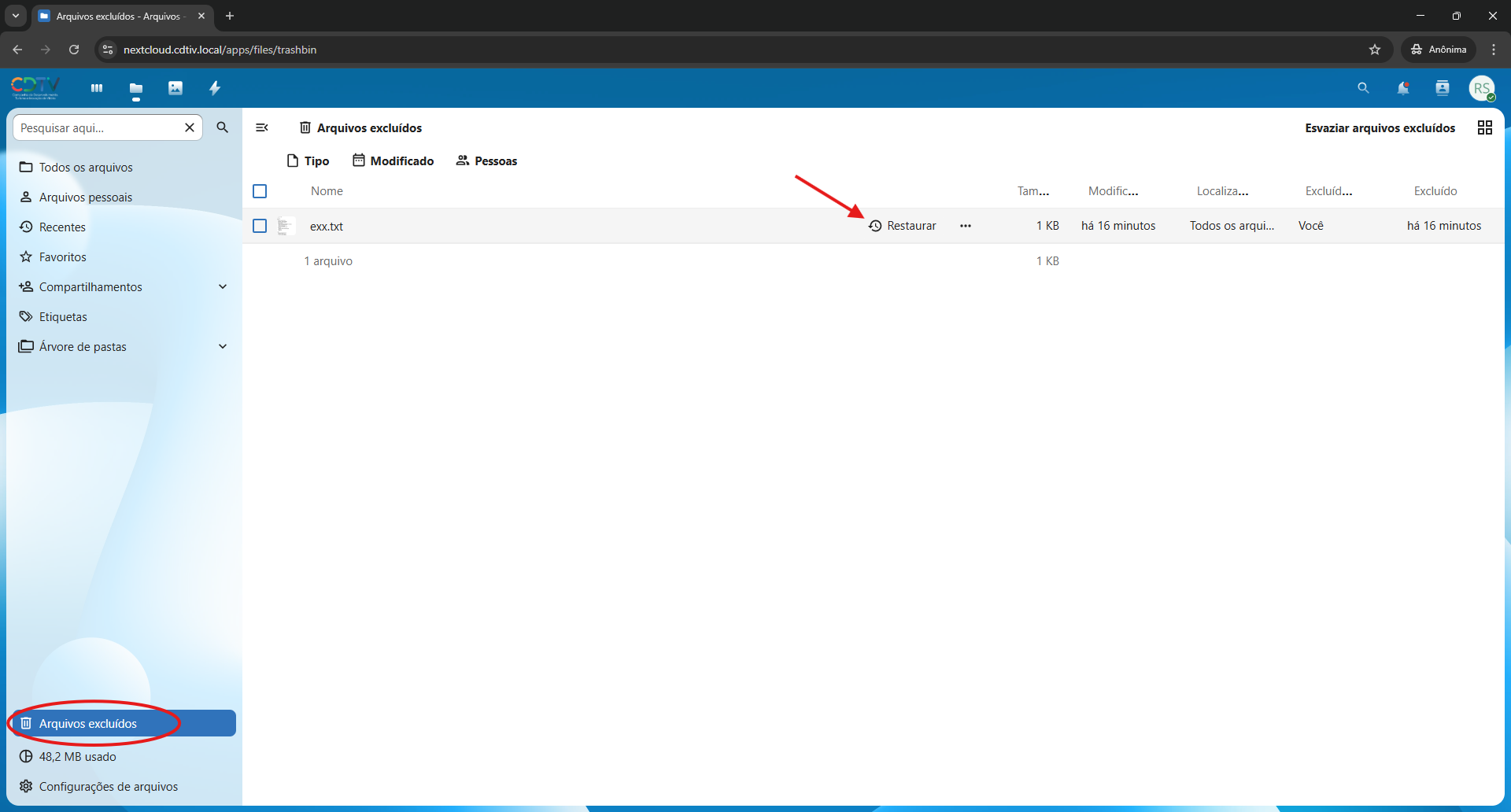Viewport: 1511px width, 812px height.
Task: Click the unified search magnifier in header
Action: tap(1363, 88)
